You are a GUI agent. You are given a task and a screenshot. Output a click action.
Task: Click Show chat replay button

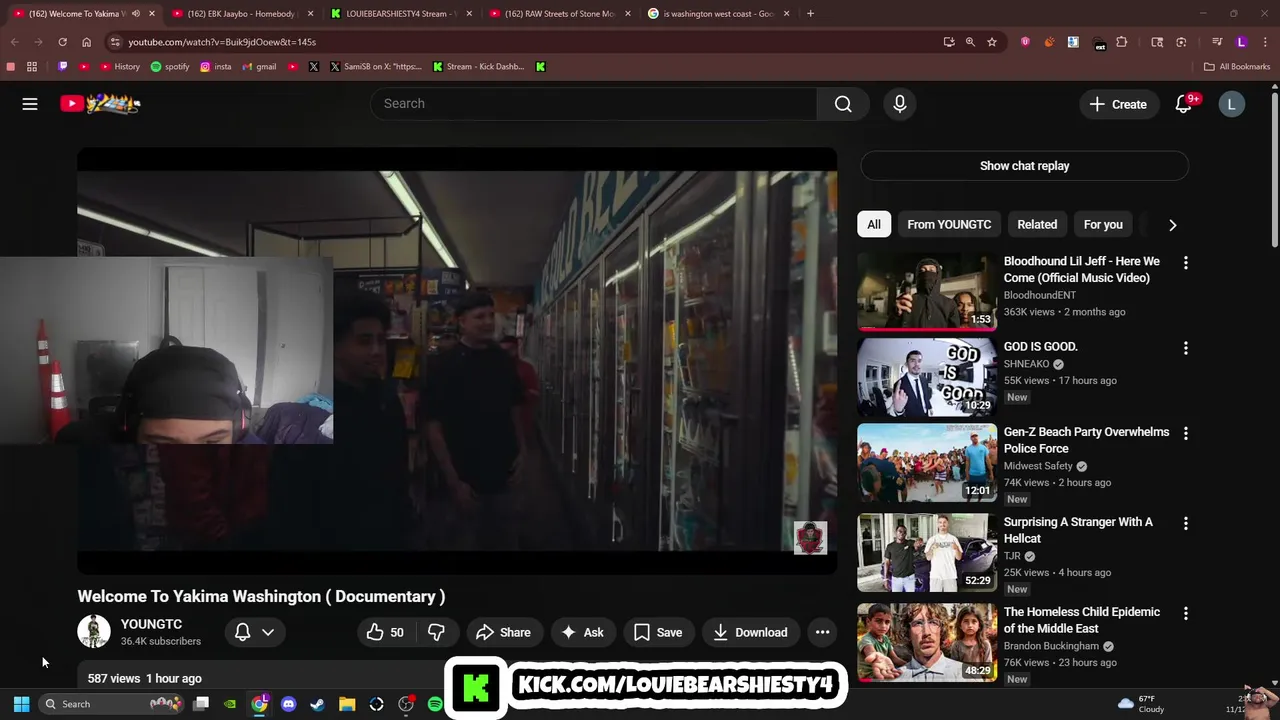pyautogui.click(x=1024, y=166)
